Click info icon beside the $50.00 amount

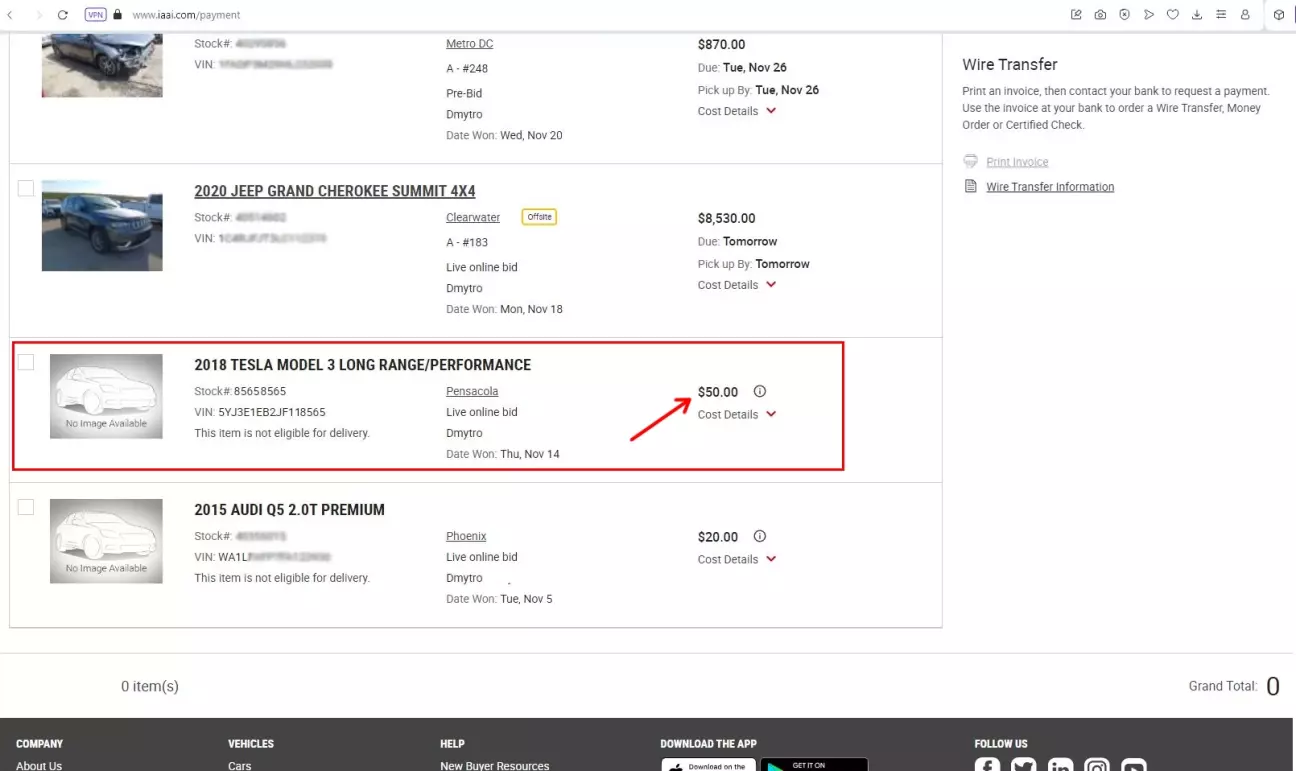click(x=759, y=391)
